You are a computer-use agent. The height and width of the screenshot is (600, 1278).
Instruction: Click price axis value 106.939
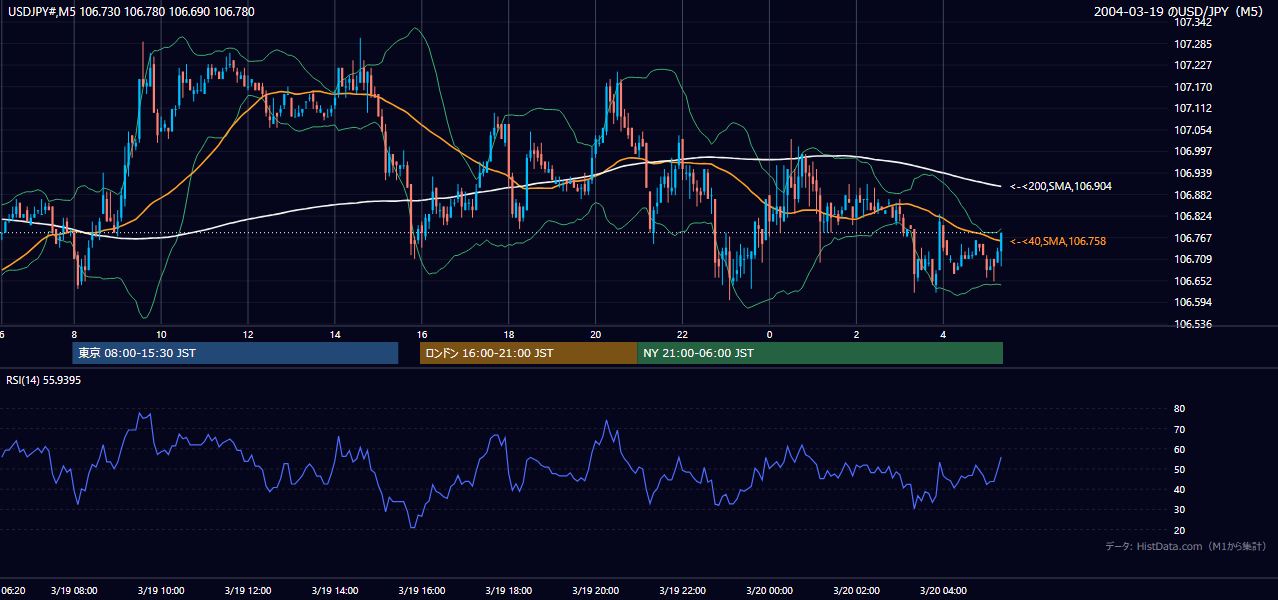tap(1193, 173)
